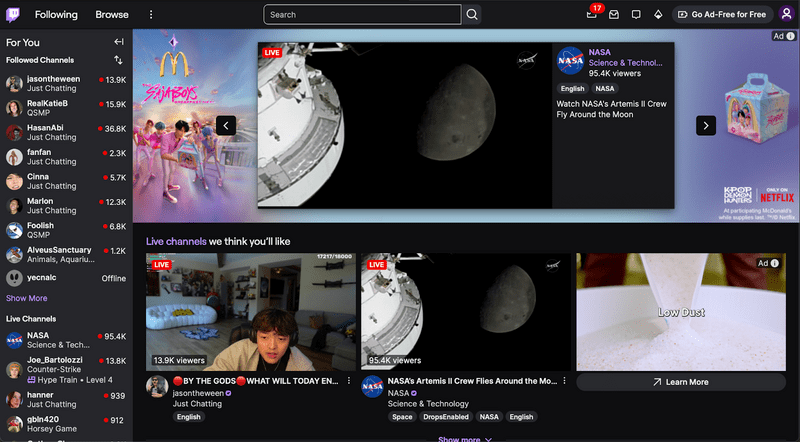Screen dimensions: 800x442
Task: Open the Following tab
Action: [x=56, y=15]
